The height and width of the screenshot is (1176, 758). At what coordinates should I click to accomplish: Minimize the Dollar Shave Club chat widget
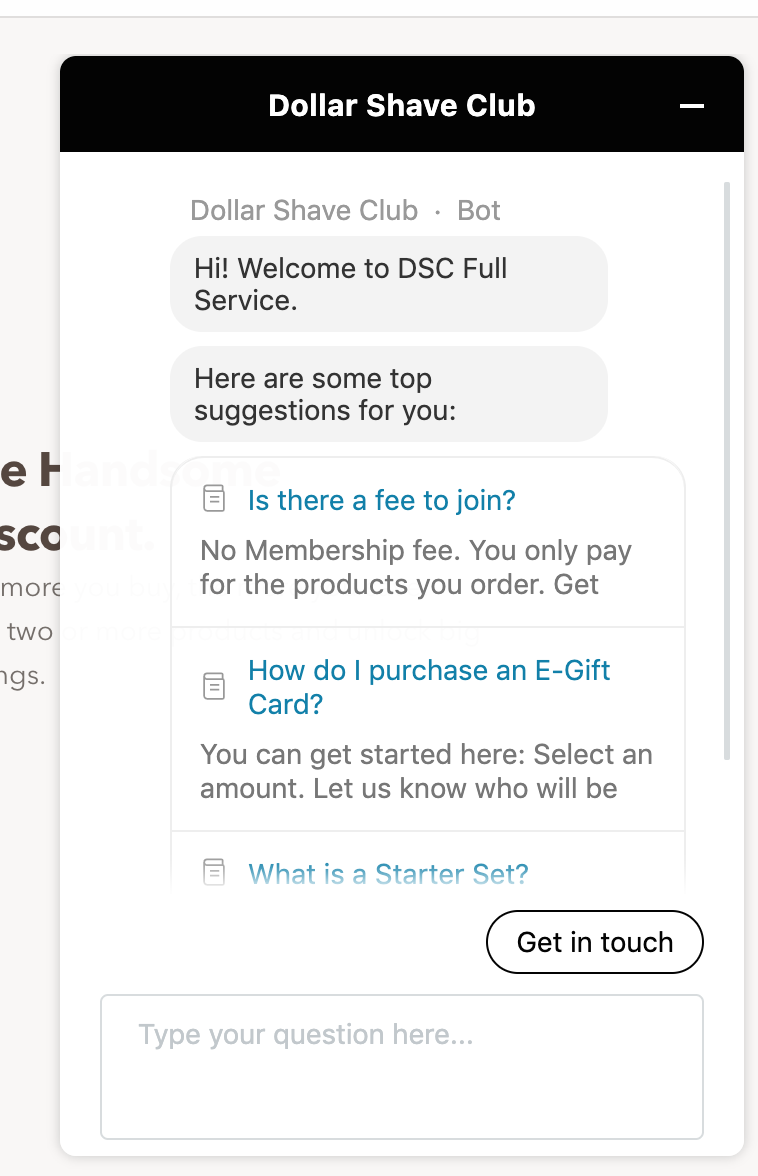click(692, 106)
